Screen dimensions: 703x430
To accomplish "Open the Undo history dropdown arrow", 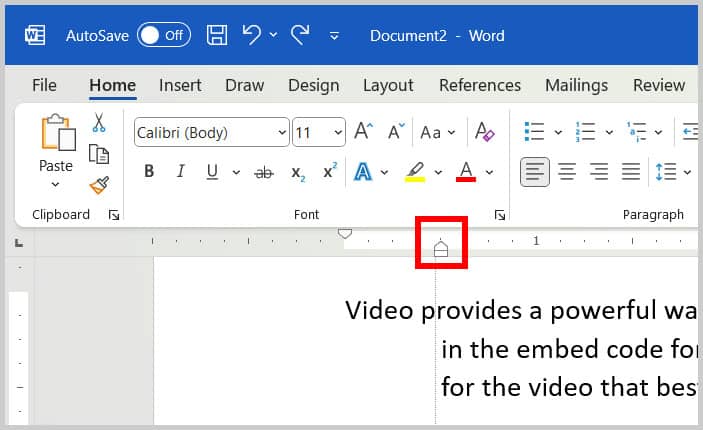I will point(273,35).
